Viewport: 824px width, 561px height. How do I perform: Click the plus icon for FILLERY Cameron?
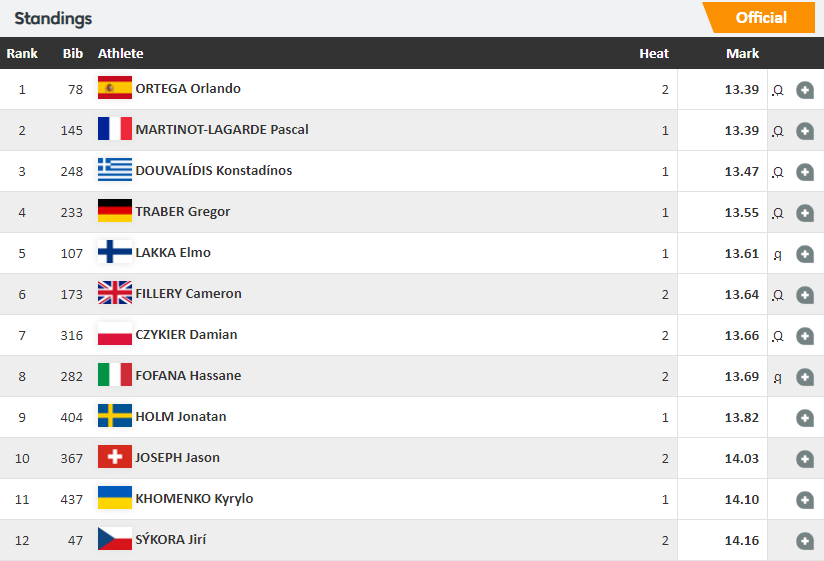pos(805,295)
